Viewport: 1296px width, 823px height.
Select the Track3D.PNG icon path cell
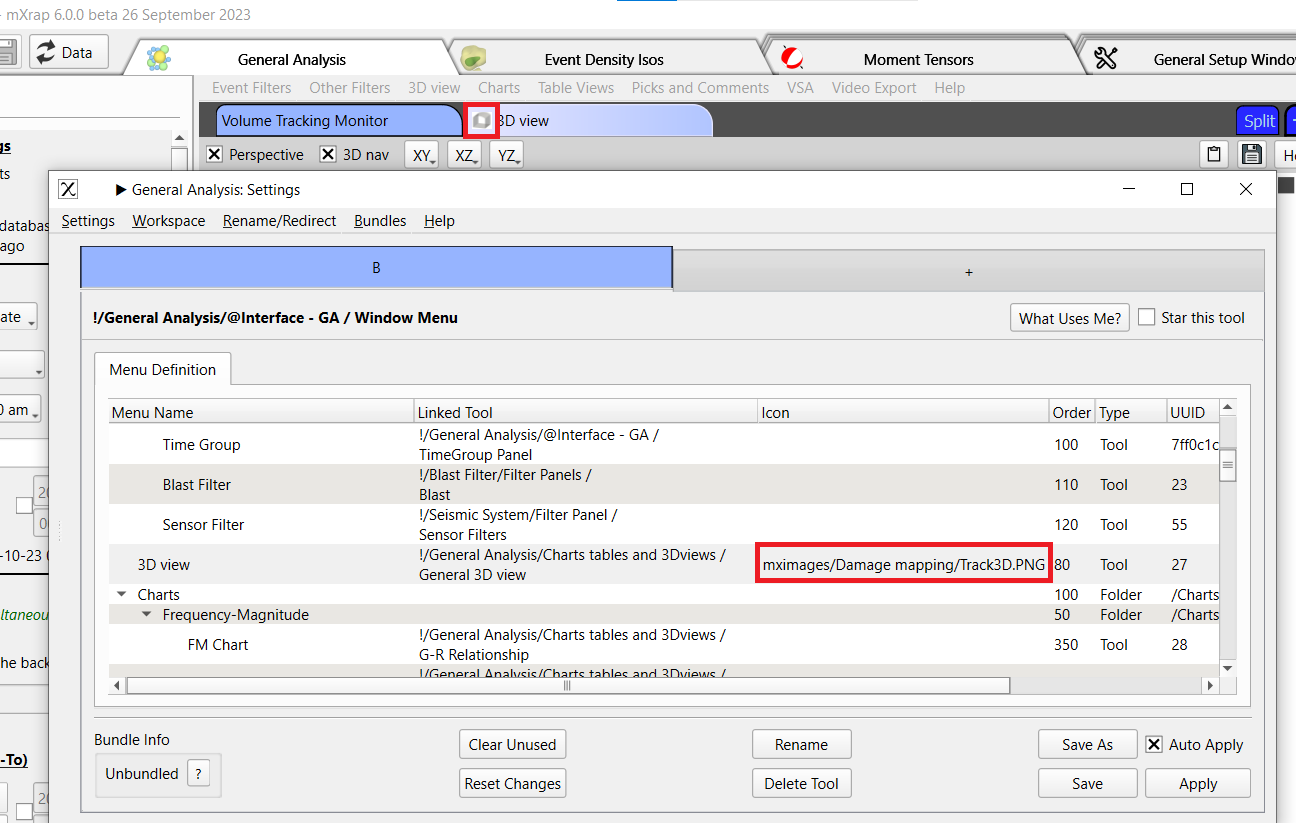[903, 565]
